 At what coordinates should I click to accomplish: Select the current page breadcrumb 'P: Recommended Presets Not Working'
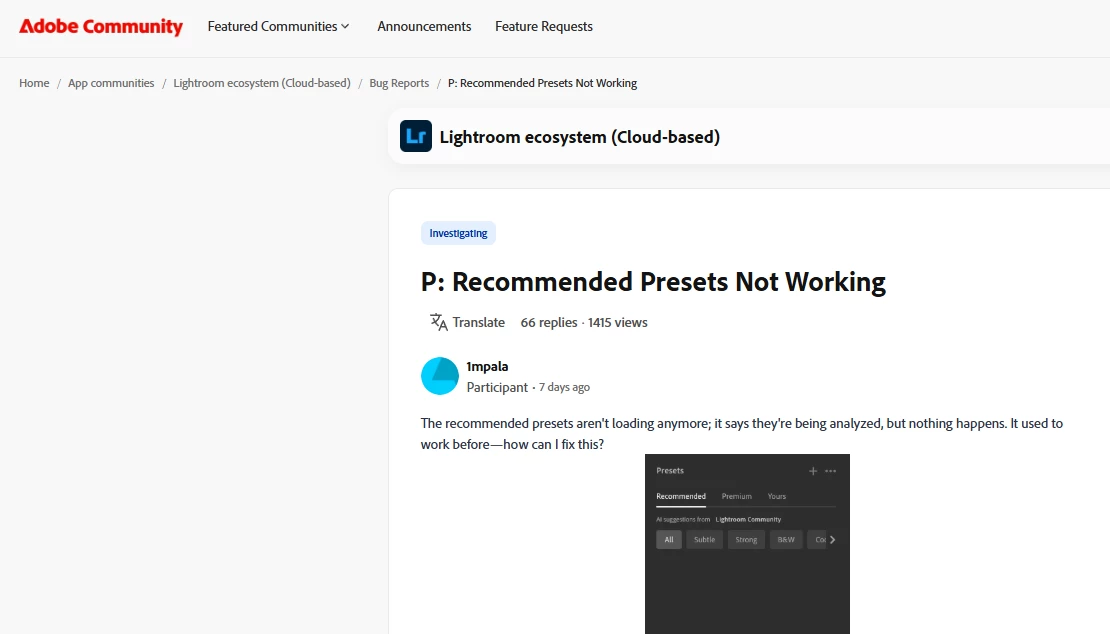click(x=542, y=83)
